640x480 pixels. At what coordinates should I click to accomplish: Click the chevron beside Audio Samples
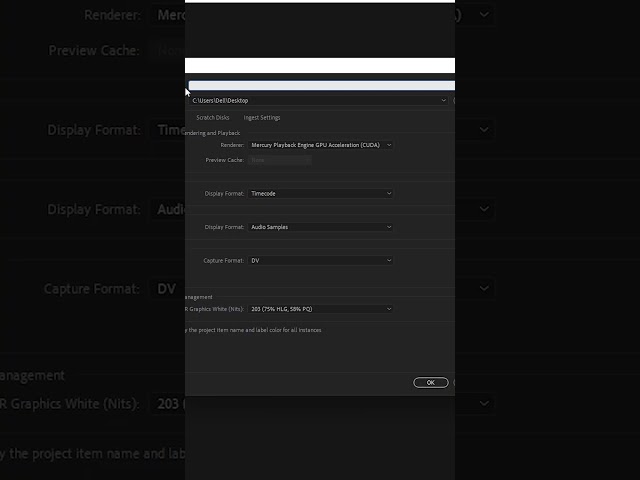(x=389, y=227)
